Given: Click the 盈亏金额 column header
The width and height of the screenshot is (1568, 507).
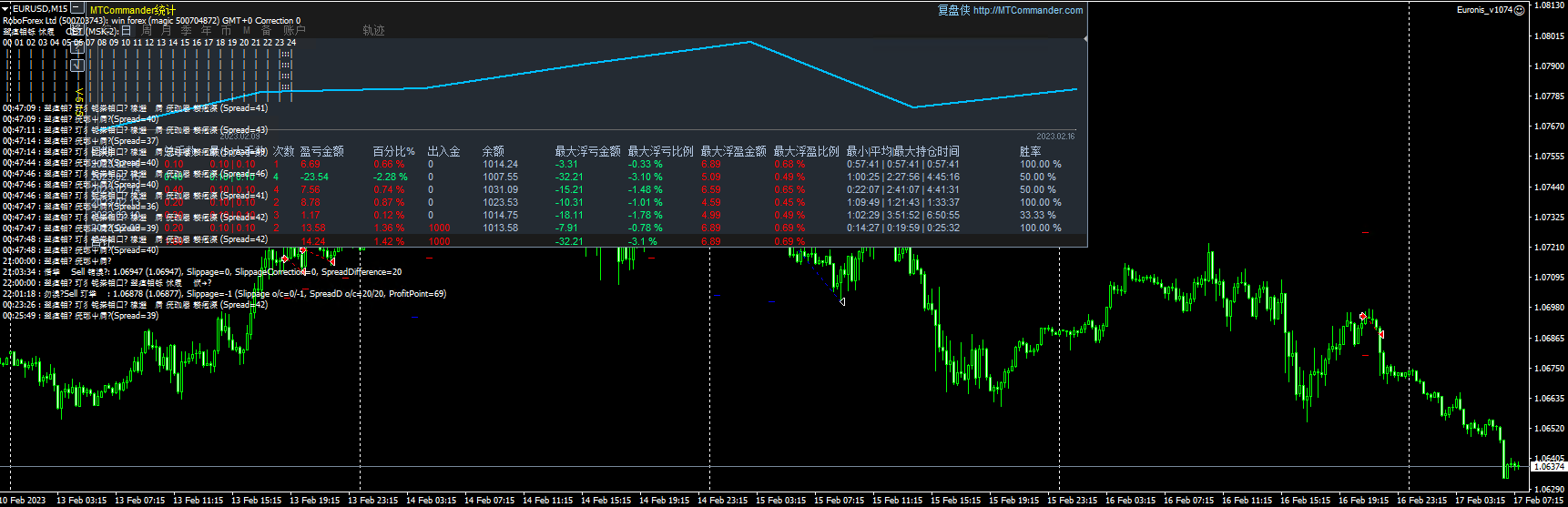Looking at the screenshot, I should [321, 152].
